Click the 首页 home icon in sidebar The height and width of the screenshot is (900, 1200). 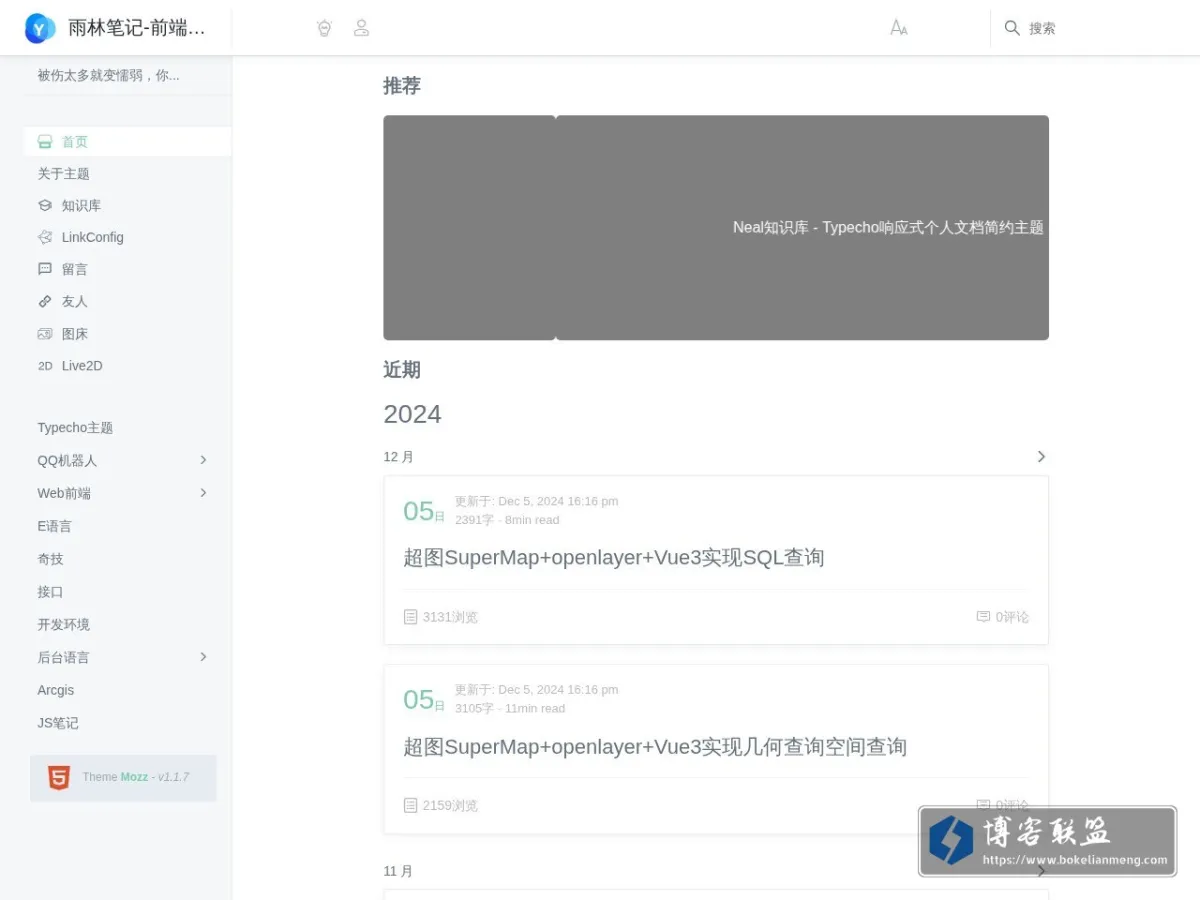point(45,142)
